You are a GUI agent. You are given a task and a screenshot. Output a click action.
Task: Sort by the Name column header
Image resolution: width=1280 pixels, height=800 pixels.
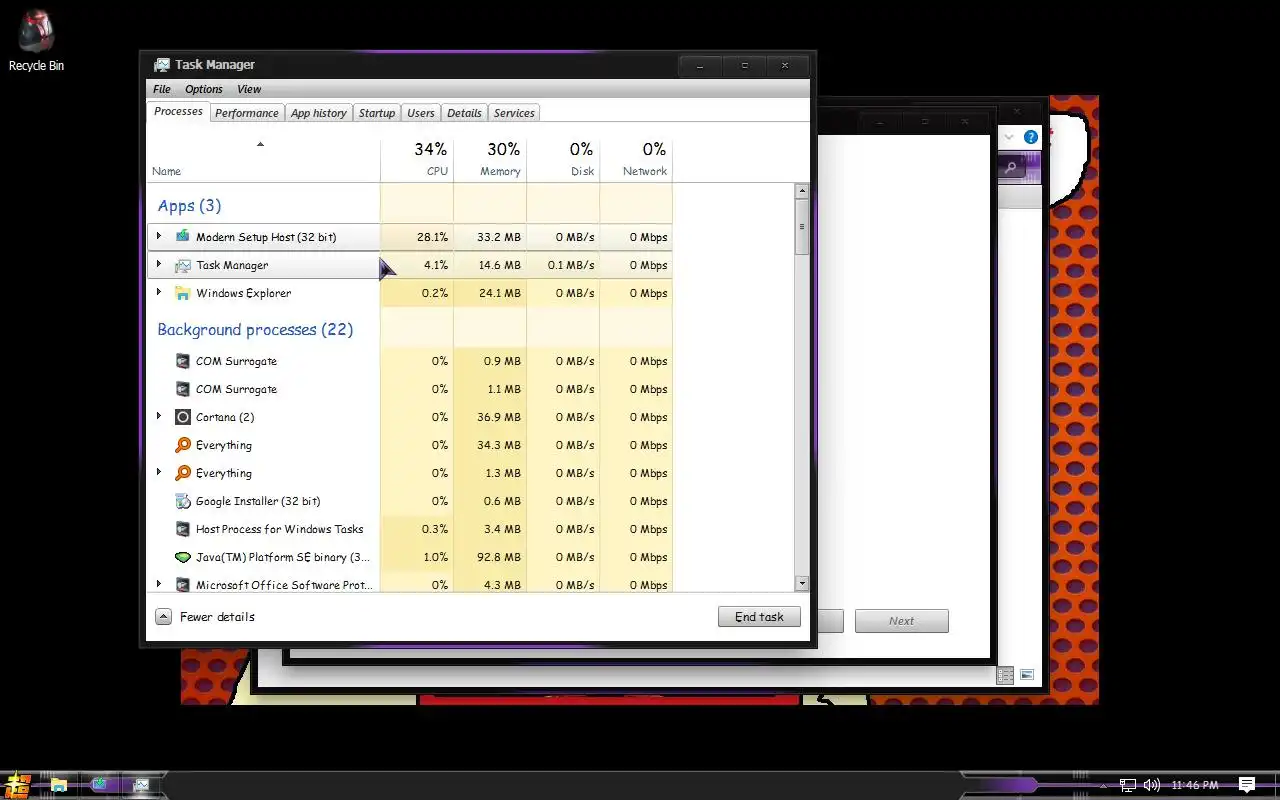tap(264, 160)
